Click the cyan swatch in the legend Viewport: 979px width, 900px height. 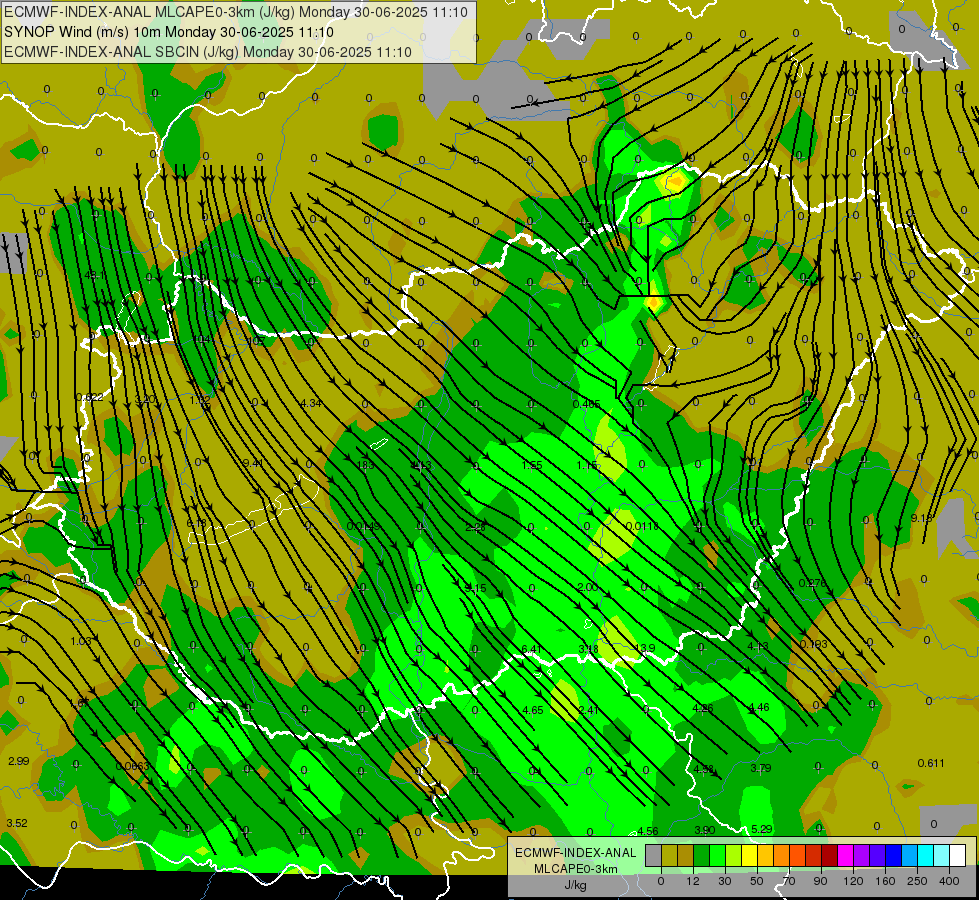925,855
